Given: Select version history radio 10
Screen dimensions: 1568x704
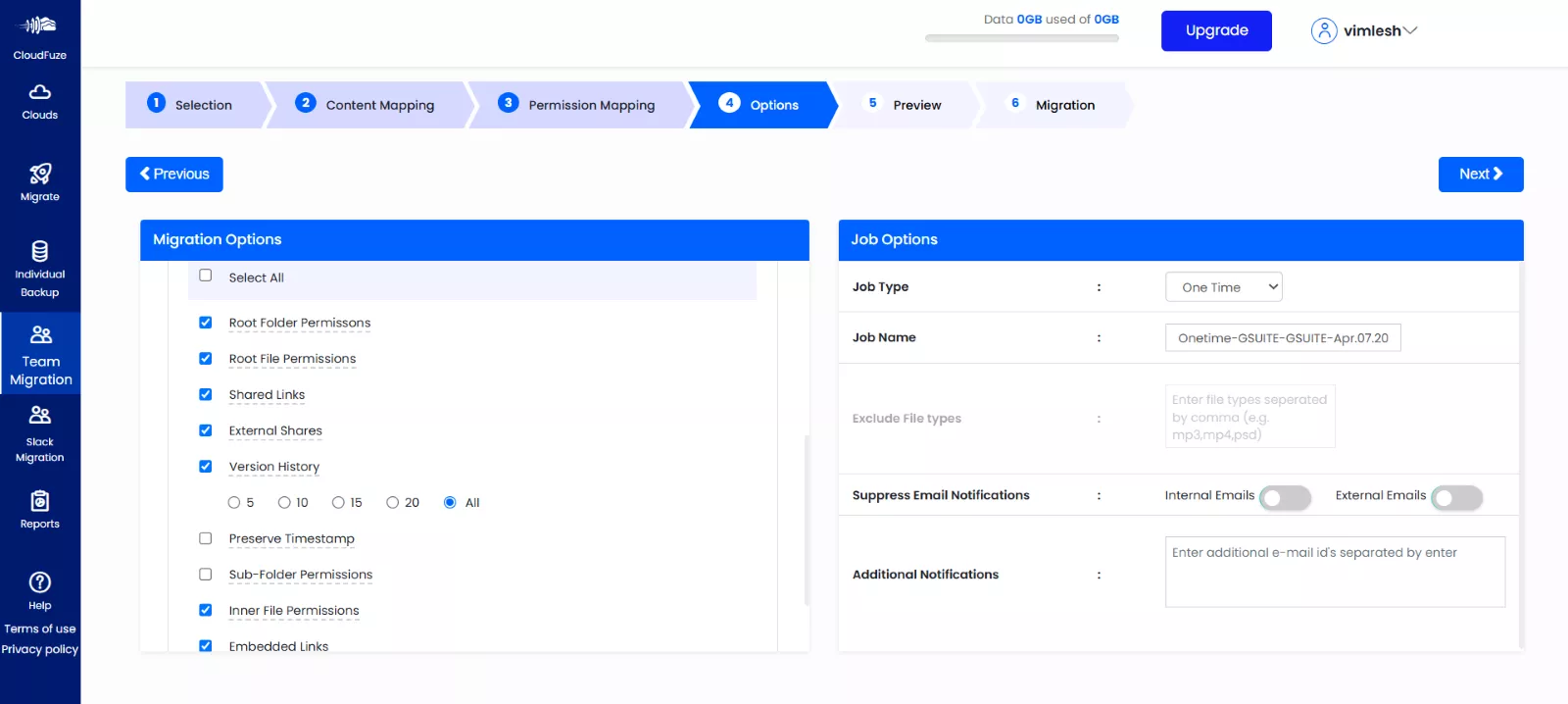Looking at the screenshot, I should [x=284, y=502].
